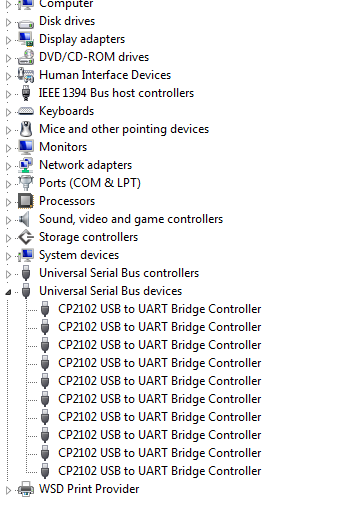Screen dimensions: 361x518
Task: Click the Display adapters icon
Action: coord(26,39)
